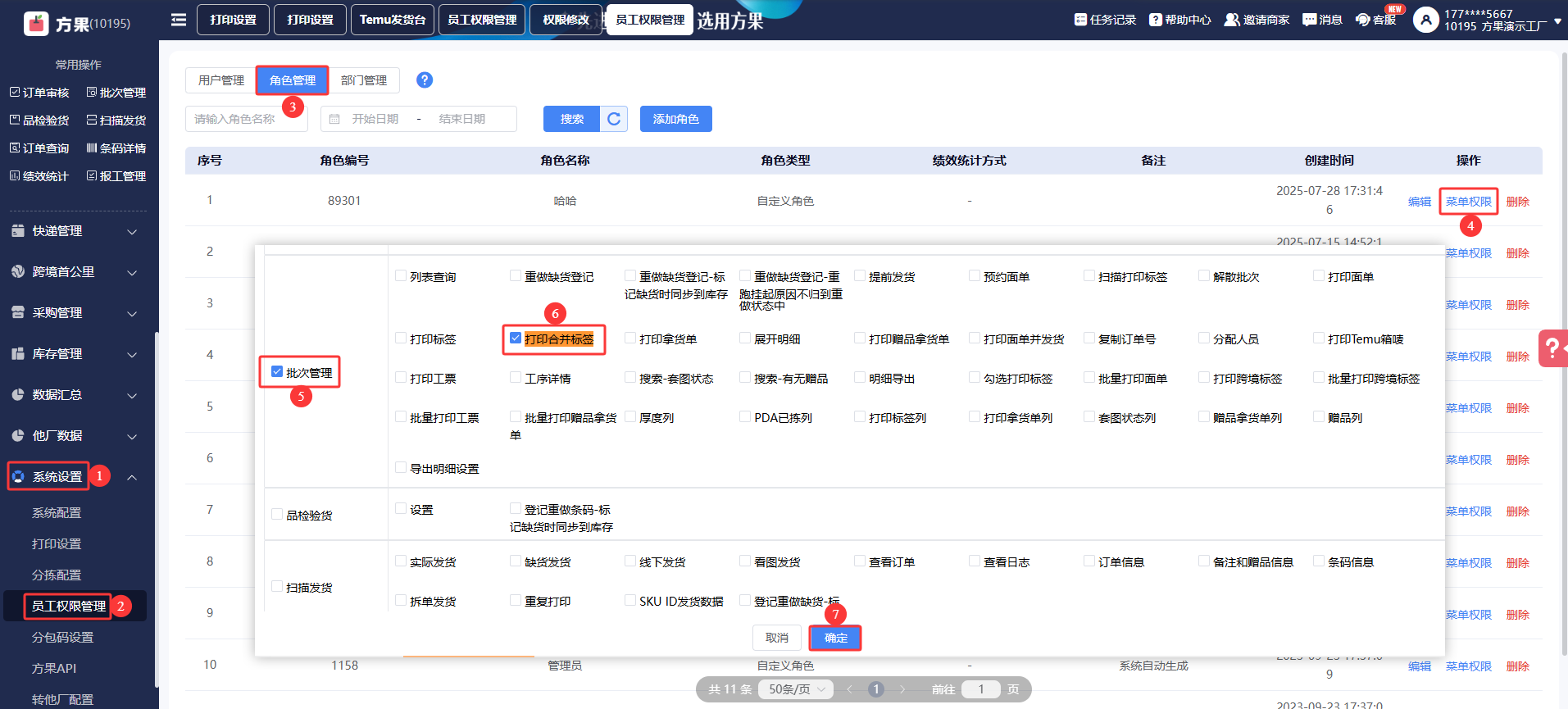Open the help center icon
This screenshot has width=1568, height=709.
(1155, 20)
